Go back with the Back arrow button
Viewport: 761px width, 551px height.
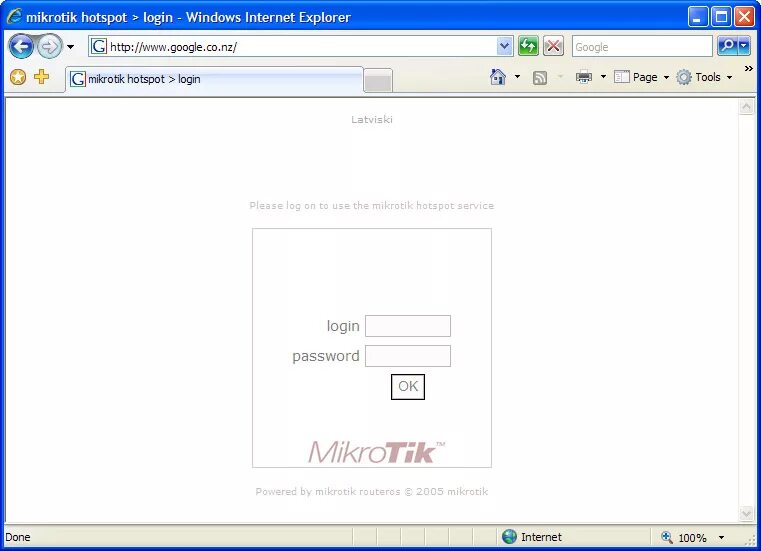tap(21, 47)
